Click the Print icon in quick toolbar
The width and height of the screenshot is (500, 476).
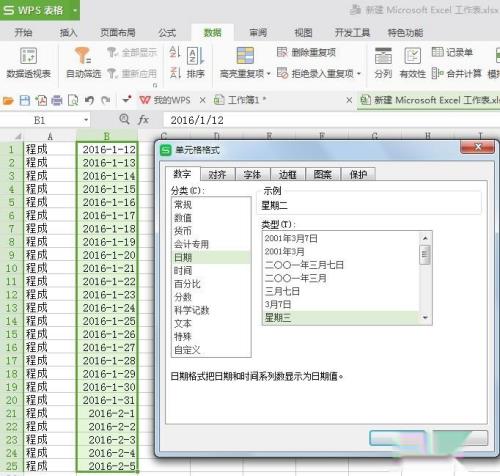pyautogui.click(x=57, y=100)
